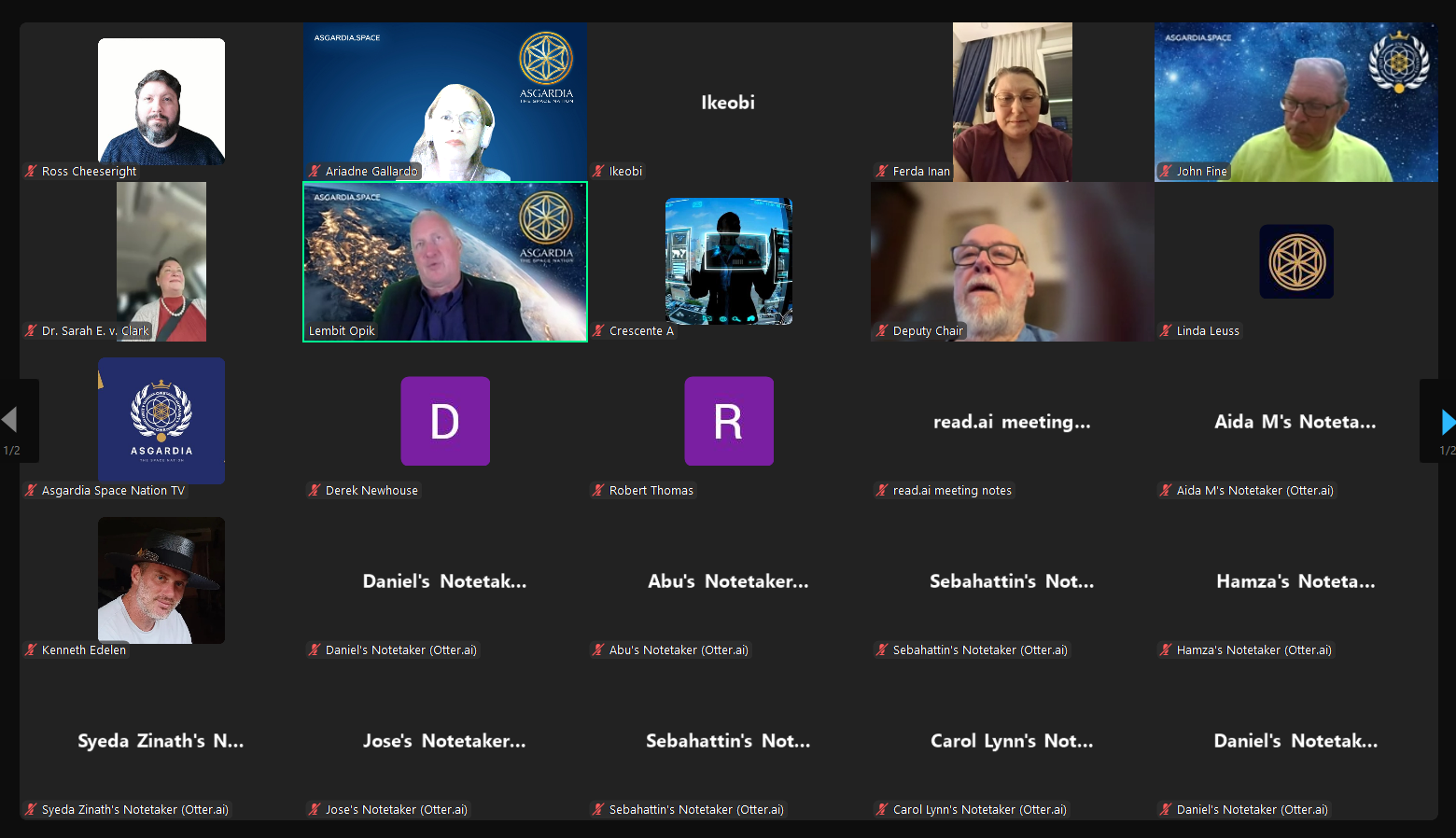
Task: Click the Aida M's Notetaker (Otter.ai) label
Action: [x=1254, y=490]
